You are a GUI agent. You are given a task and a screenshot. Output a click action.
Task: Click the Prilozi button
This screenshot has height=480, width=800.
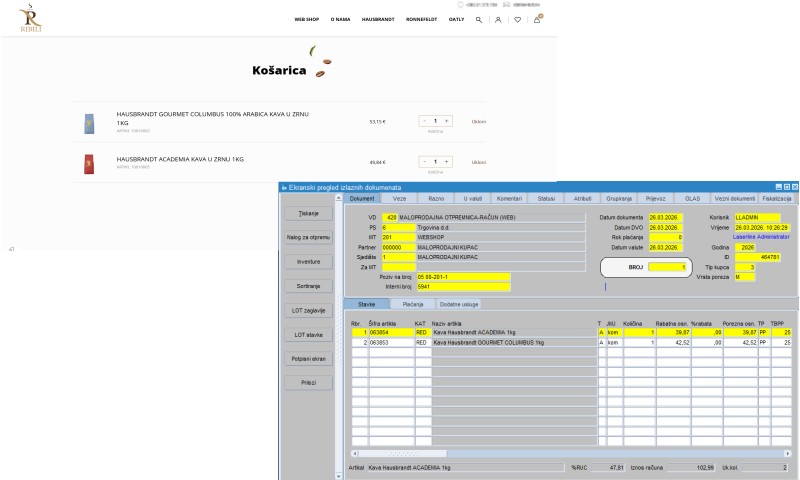click(309, 383)
